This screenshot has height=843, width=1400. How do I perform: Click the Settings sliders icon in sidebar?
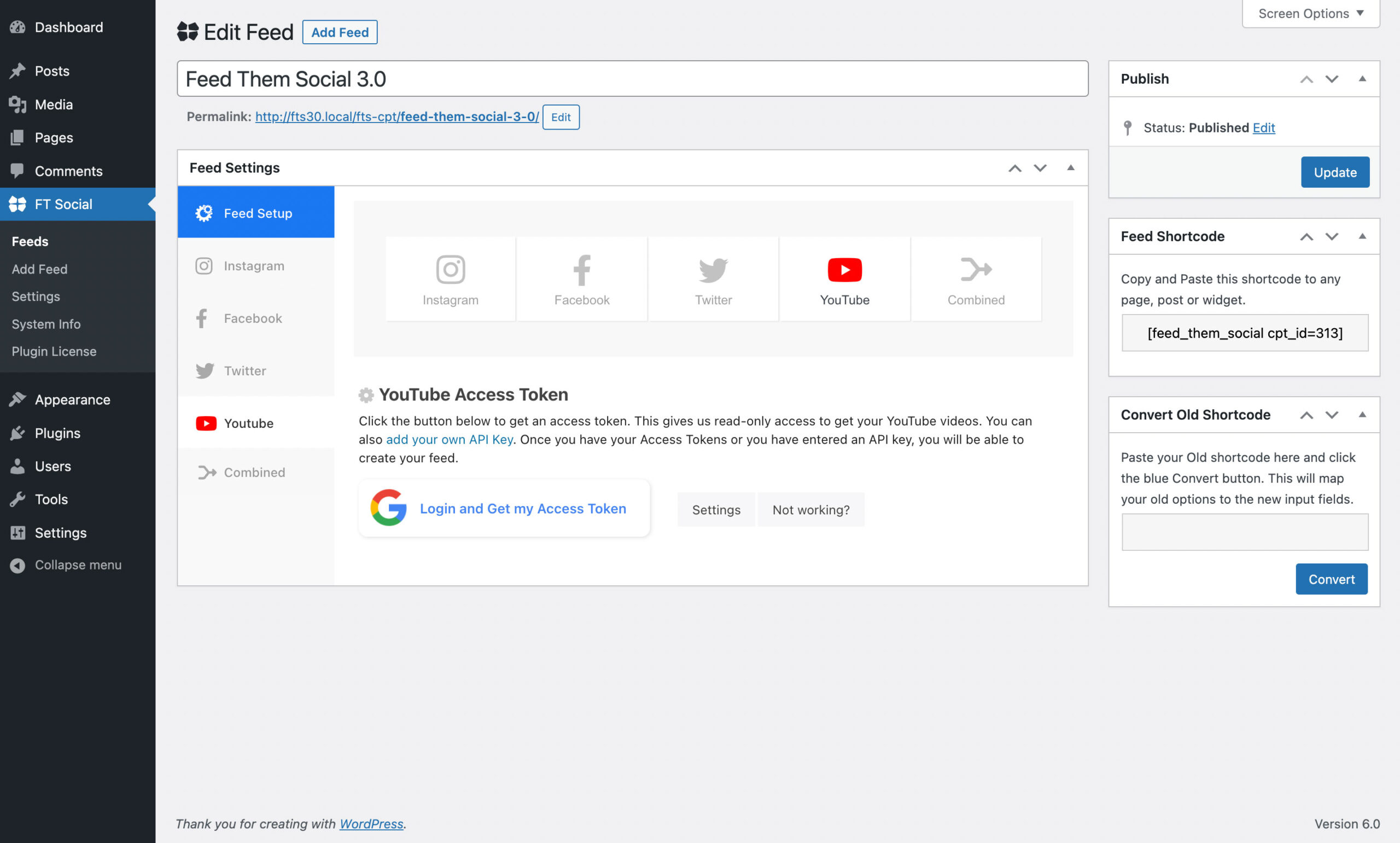17,532
